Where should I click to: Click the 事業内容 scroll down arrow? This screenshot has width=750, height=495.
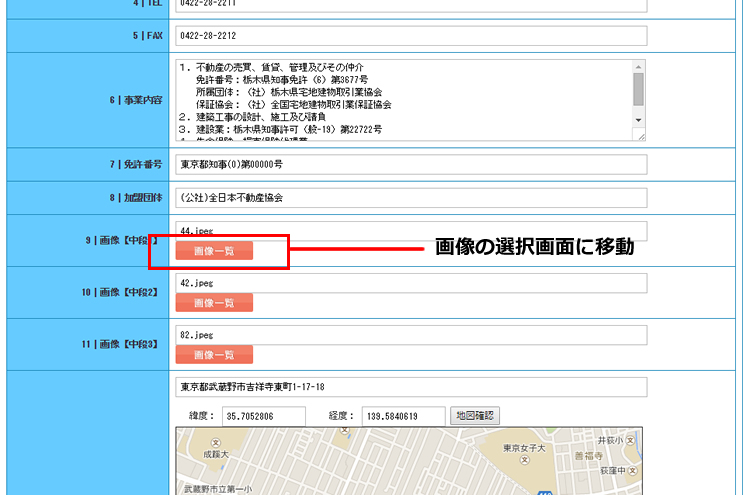pos(639,120)
